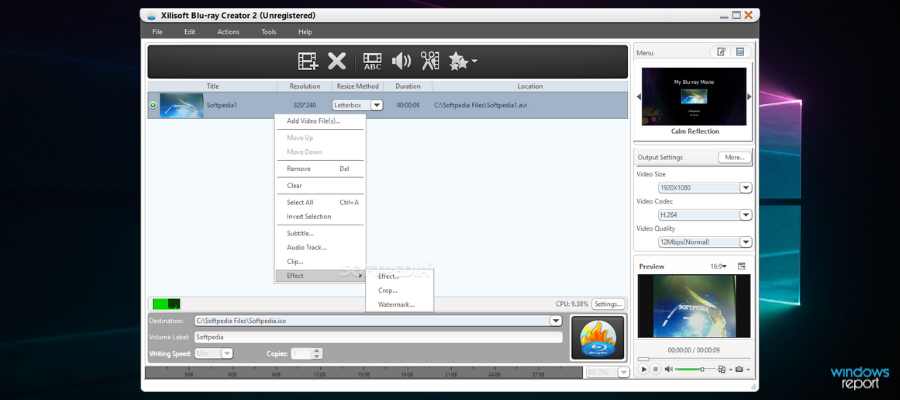Select Crop... in the submenu
The image size is (900, 400).
399,290
